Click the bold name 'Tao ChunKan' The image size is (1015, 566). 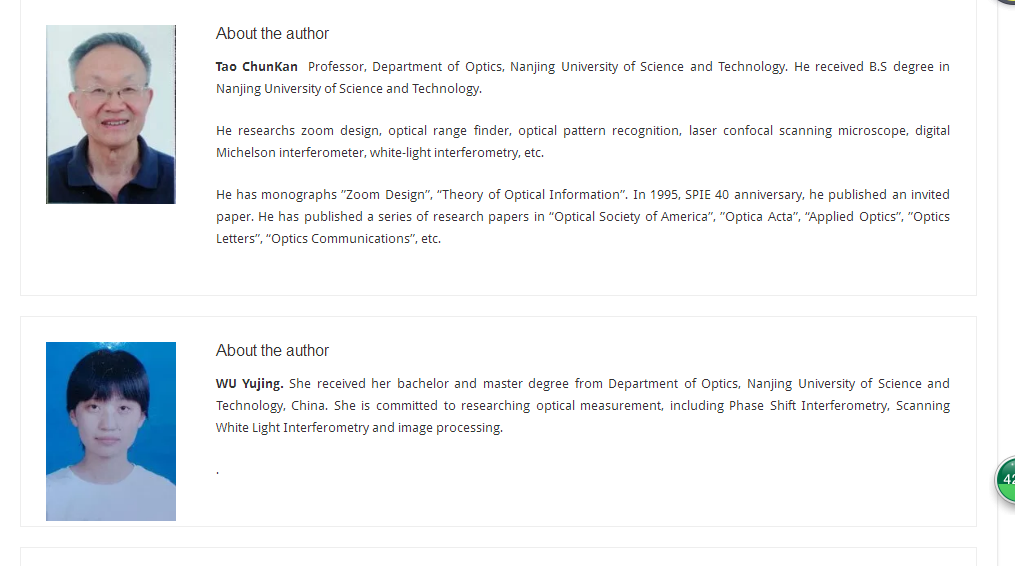256,67
